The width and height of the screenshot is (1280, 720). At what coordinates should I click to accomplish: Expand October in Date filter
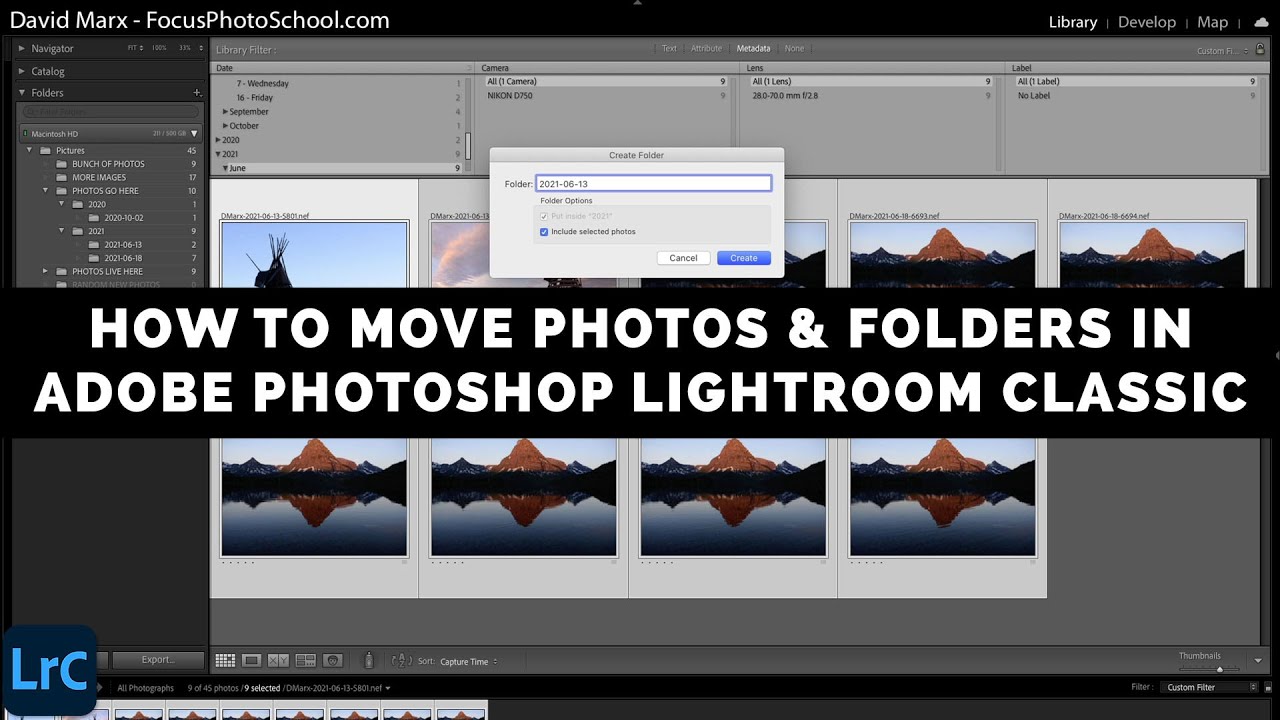tap(225, 126)
